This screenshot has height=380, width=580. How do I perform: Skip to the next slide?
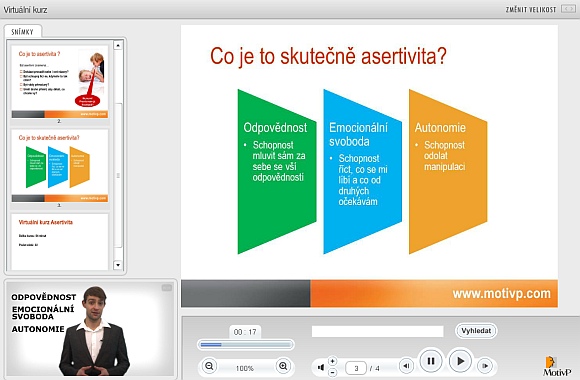[x=485, y=366]
